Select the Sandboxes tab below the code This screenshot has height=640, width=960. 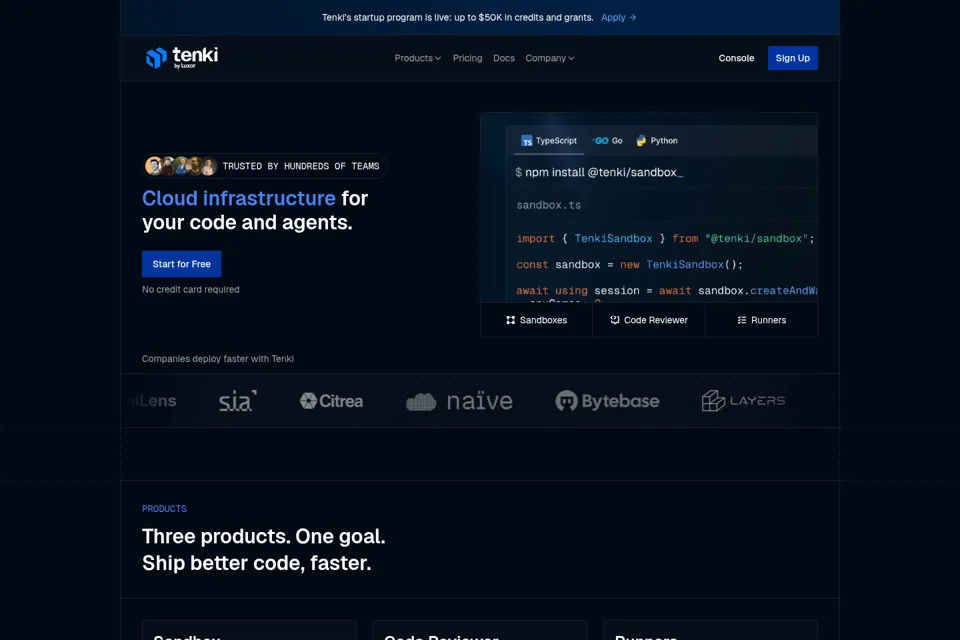536,320
